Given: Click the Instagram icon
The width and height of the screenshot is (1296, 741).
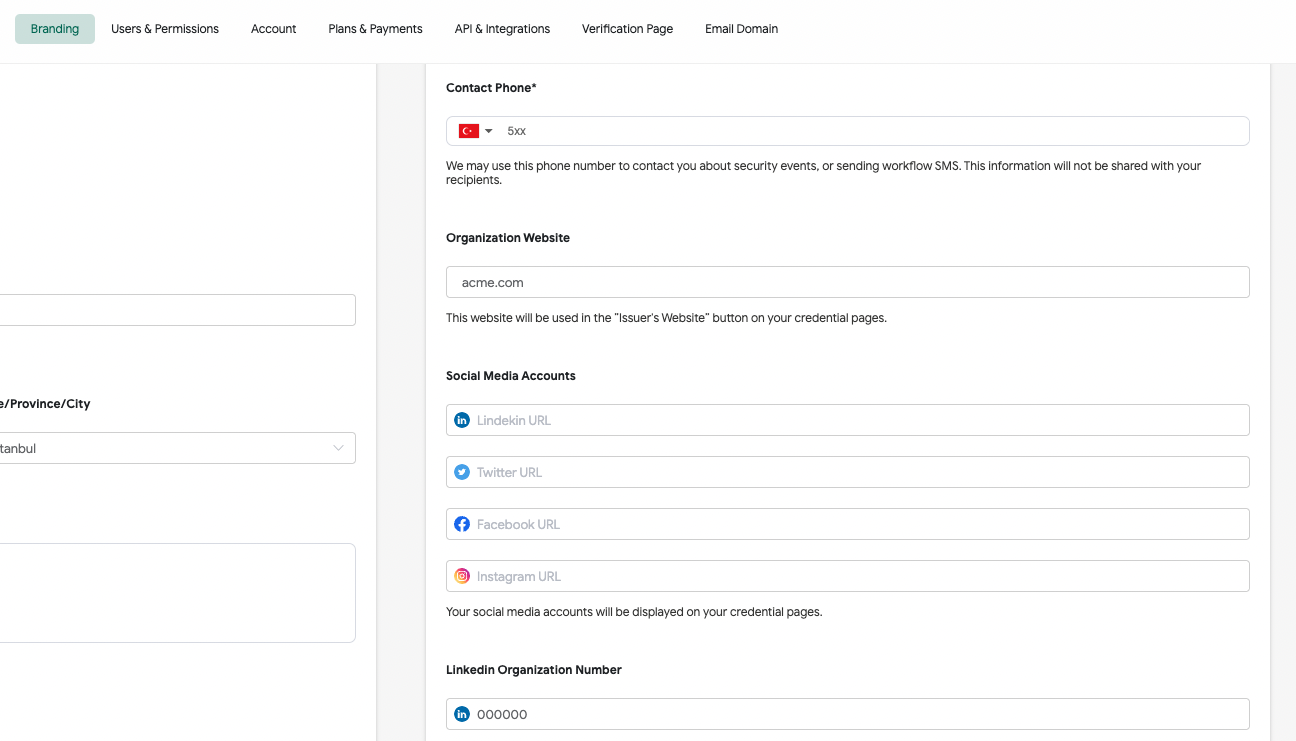Looking at the screenshot, I should (462, 576).
